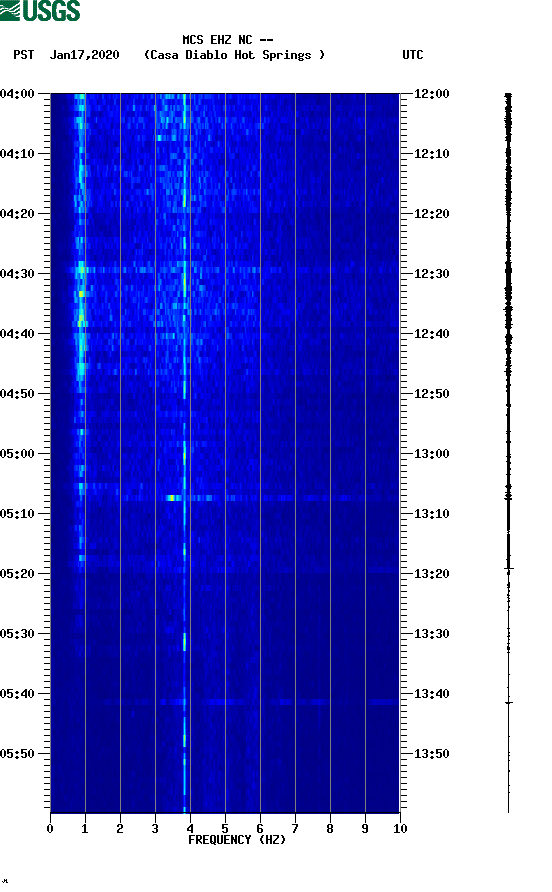
Task: Click the 2 Hz frequency tick label
Action: (120, 828)
